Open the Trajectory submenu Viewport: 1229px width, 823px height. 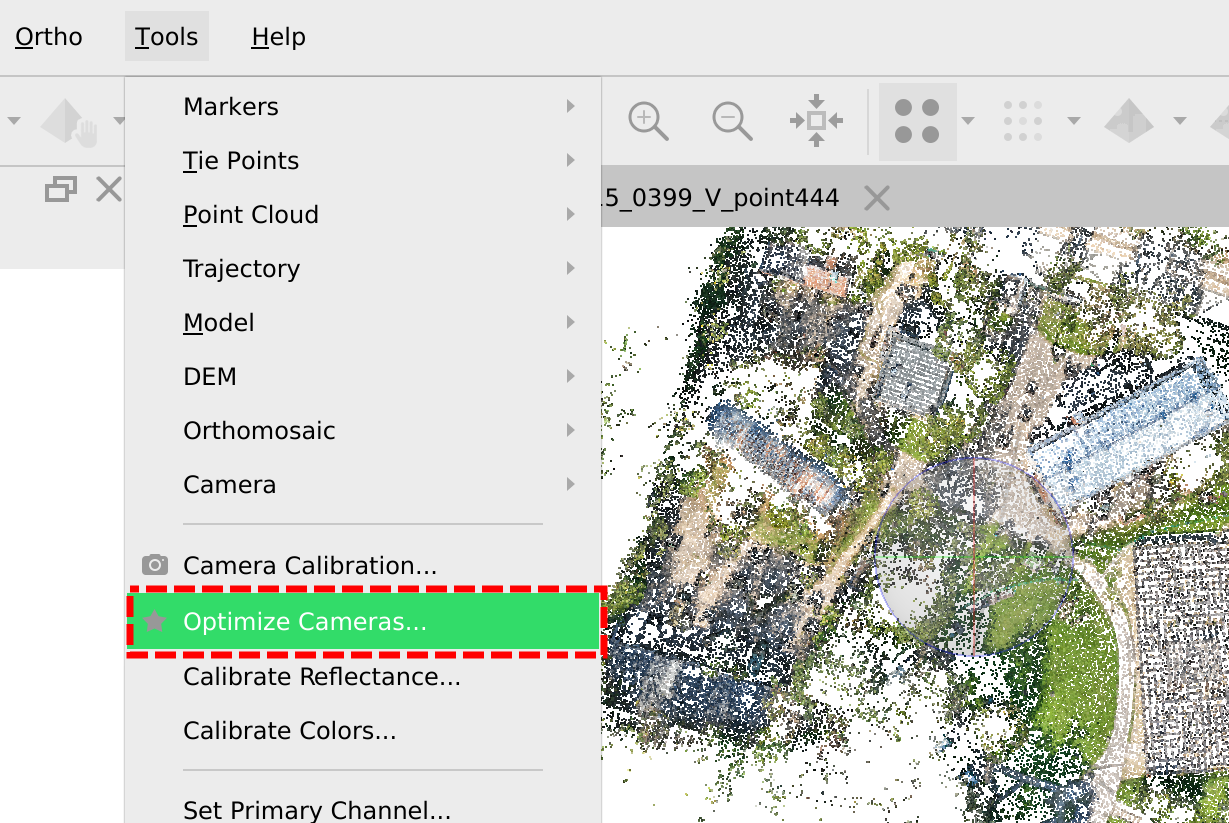364,268
